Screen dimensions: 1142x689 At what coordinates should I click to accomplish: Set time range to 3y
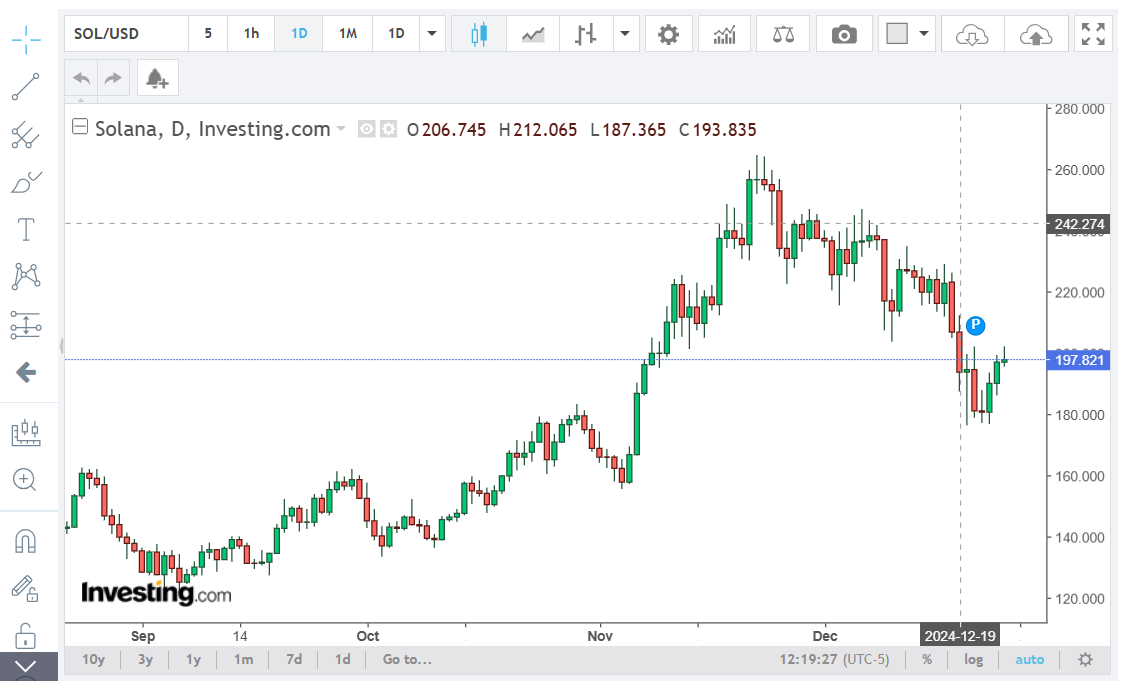point(146,659)
